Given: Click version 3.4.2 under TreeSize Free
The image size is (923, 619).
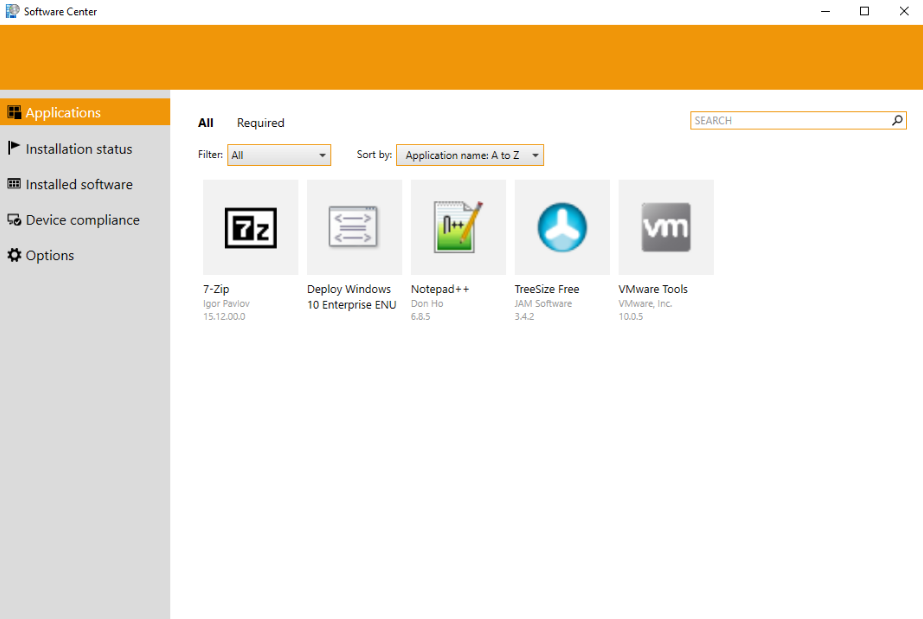Looking at the screenshot, I should (x=524, y=317).
